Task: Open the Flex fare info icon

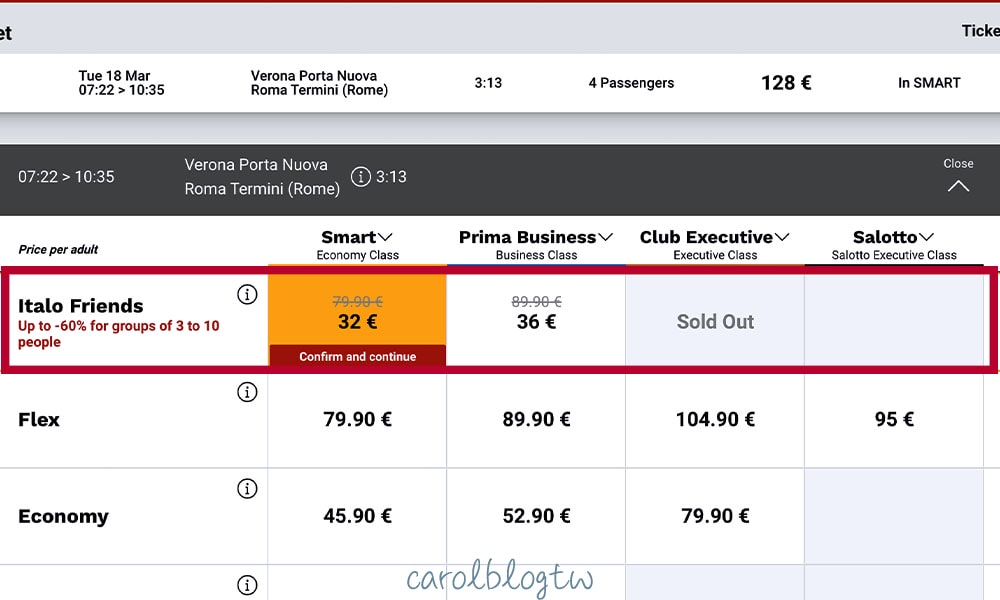Action: point(247,392)
